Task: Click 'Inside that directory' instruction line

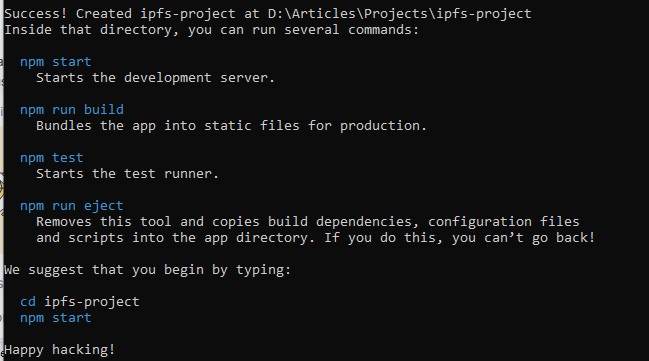Action: (212, 30)
